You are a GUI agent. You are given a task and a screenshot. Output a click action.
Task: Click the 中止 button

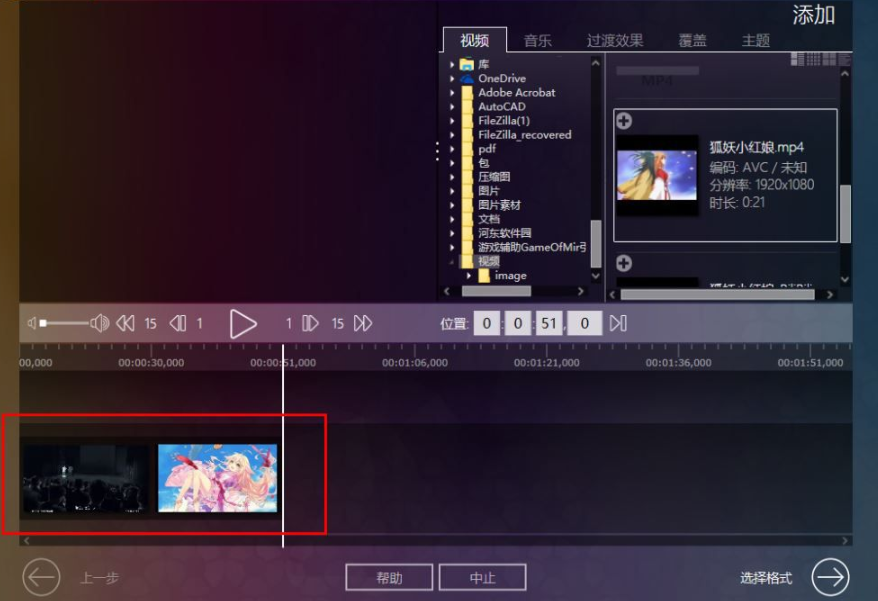click(x=483, y=577)
